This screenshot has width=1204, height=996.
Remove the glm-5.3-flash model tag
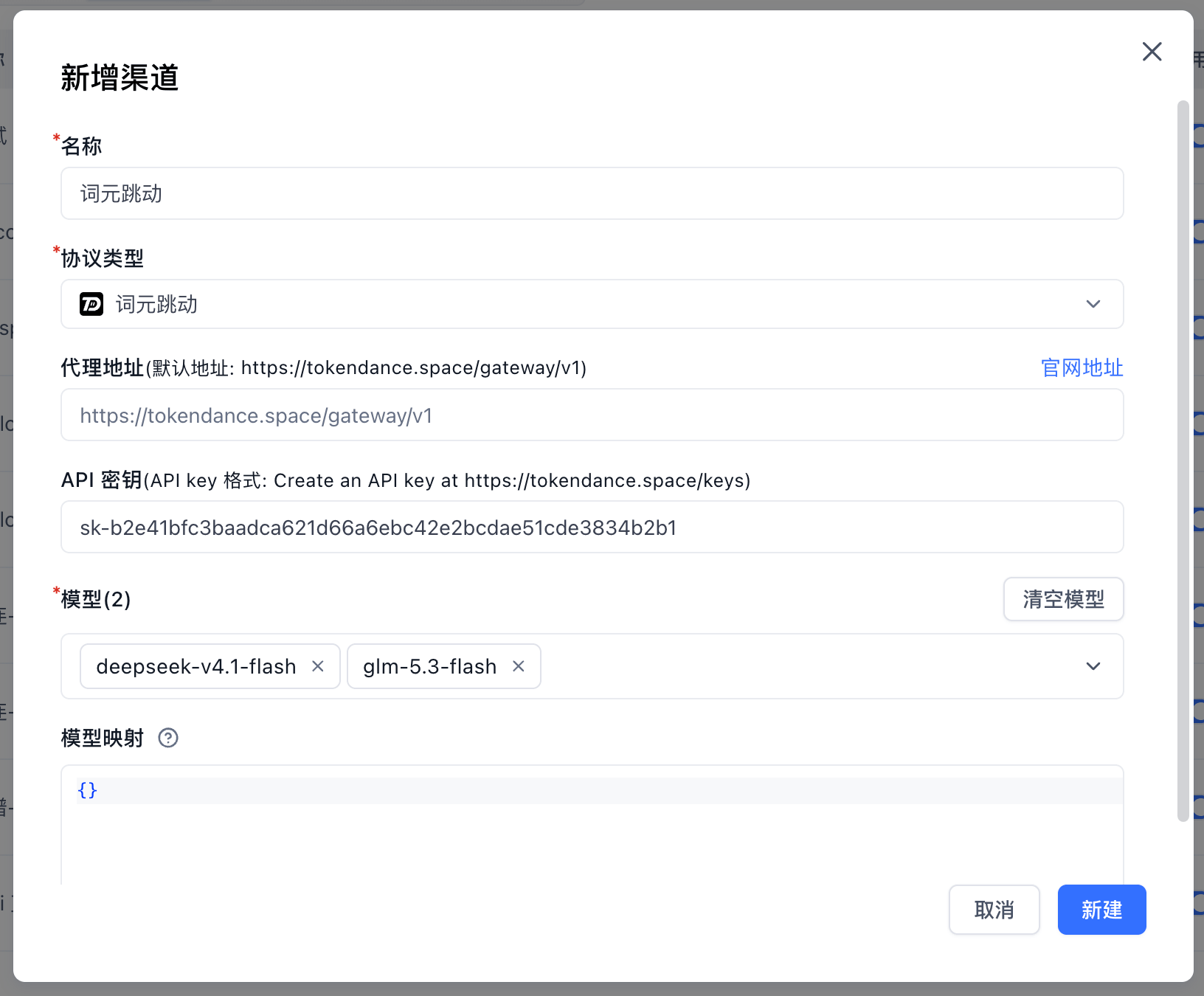(x=519, y=666)
